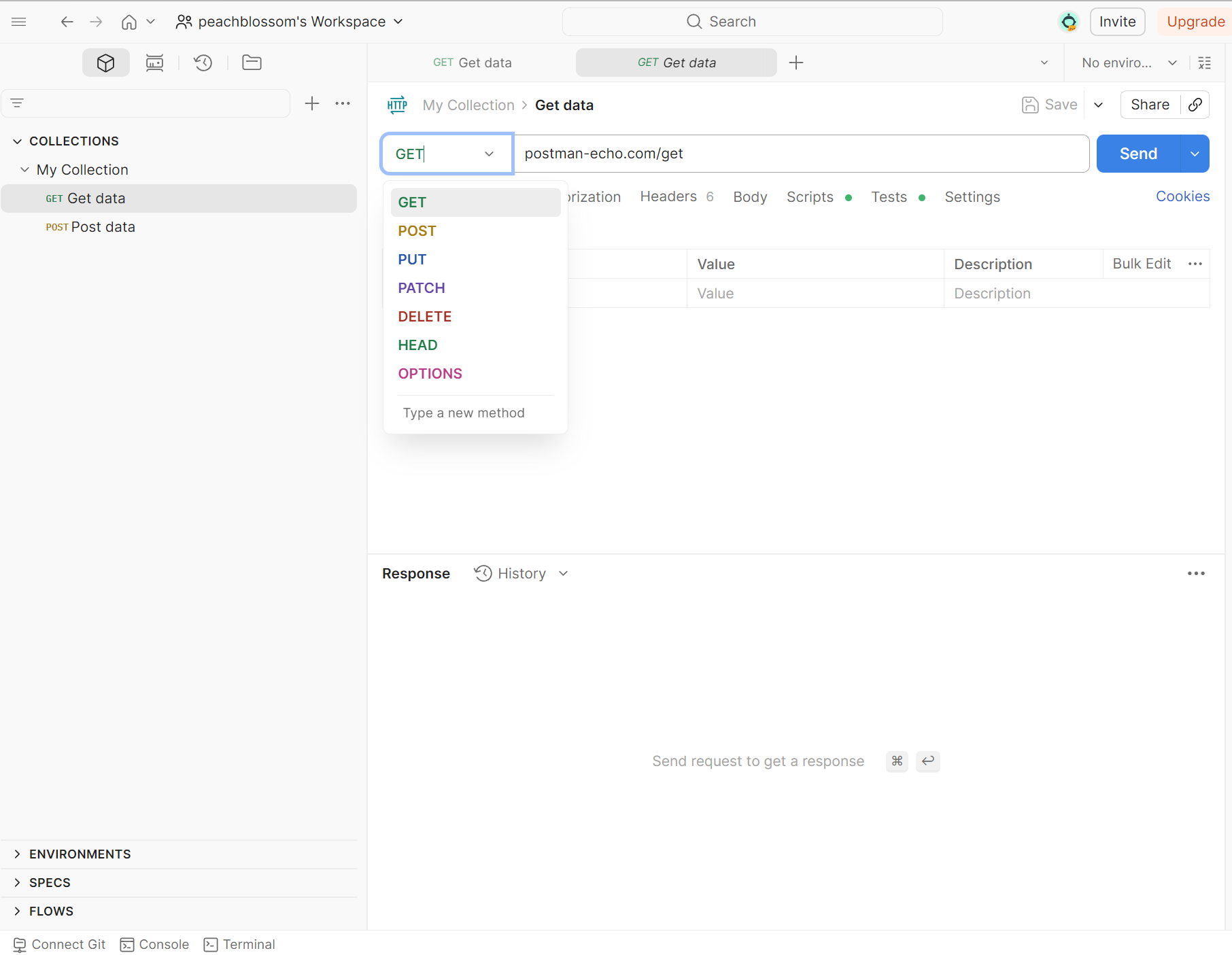The width and height of the screenshot is (1232, 955).
Task: Open Save options dropdown arrow
Action: click(1098, 105)
